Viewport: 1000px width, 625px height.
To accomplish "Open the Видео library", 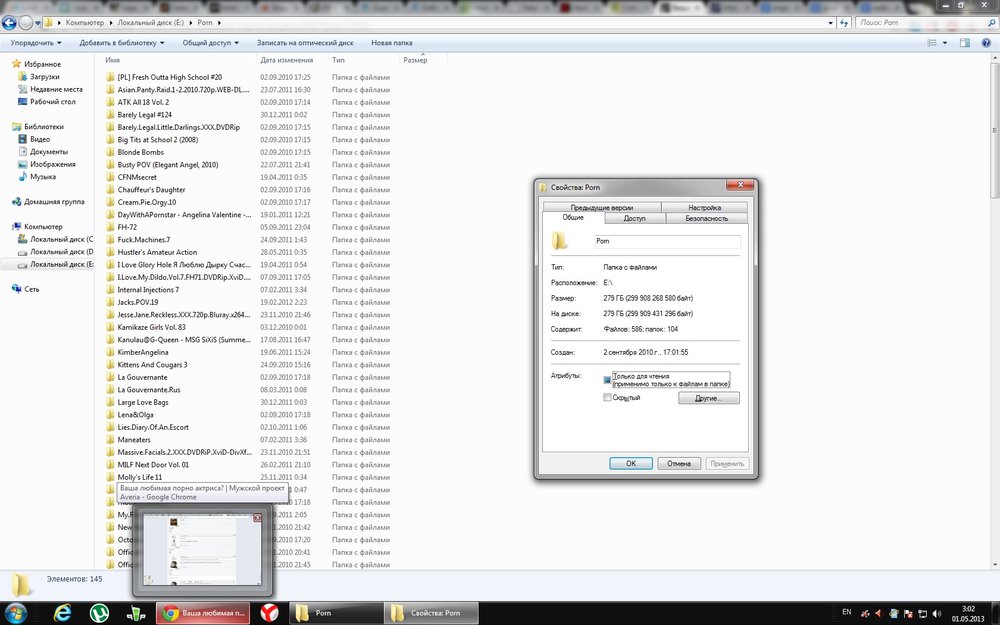I will tap(39, 139).
